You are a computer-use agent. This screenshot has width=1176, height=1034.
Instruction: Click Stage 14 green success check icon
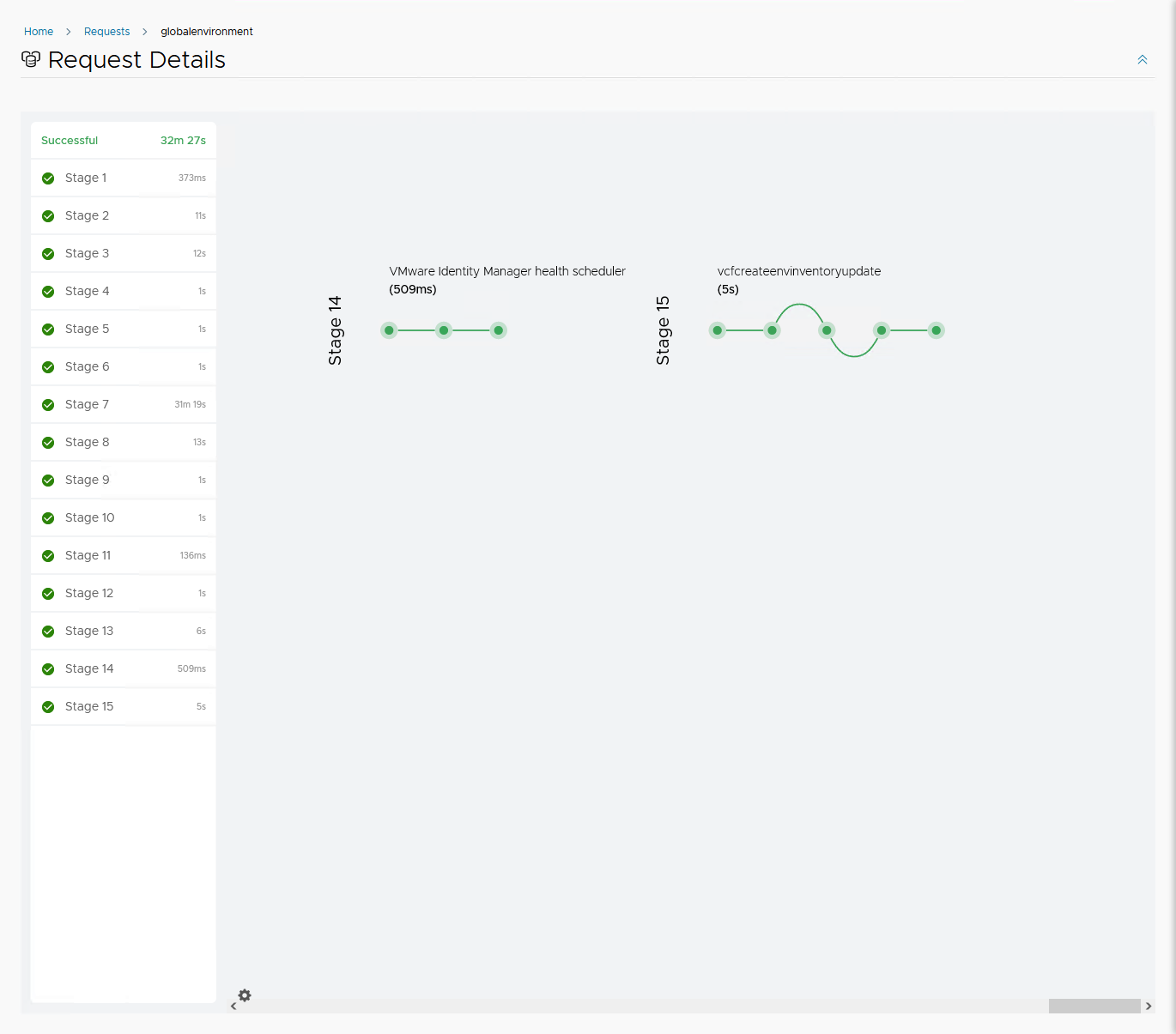coord(48,669)
